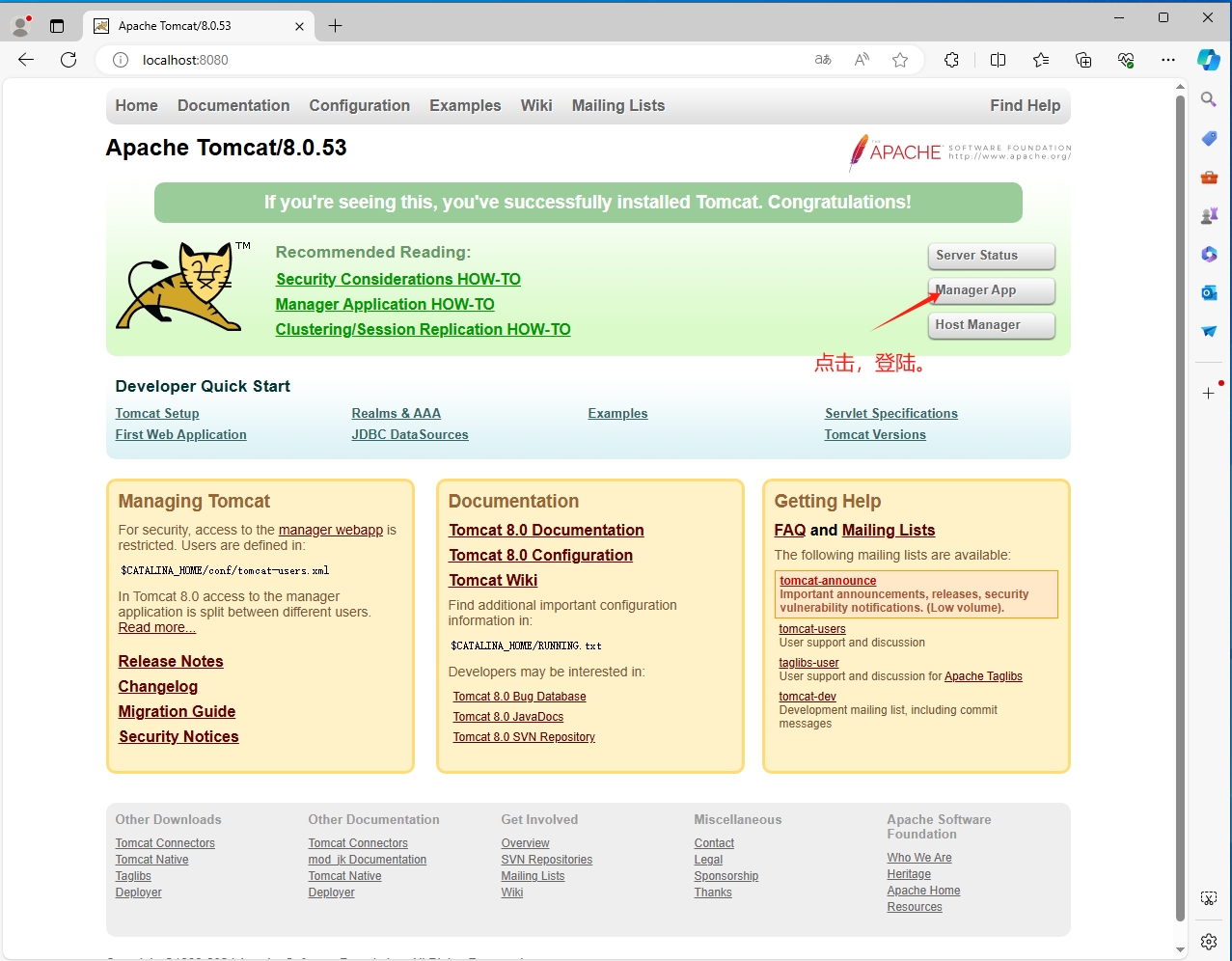Open First Web Application link
Image resolution: width=1232 pixels, height=961 pixels.
pos(181,434)
